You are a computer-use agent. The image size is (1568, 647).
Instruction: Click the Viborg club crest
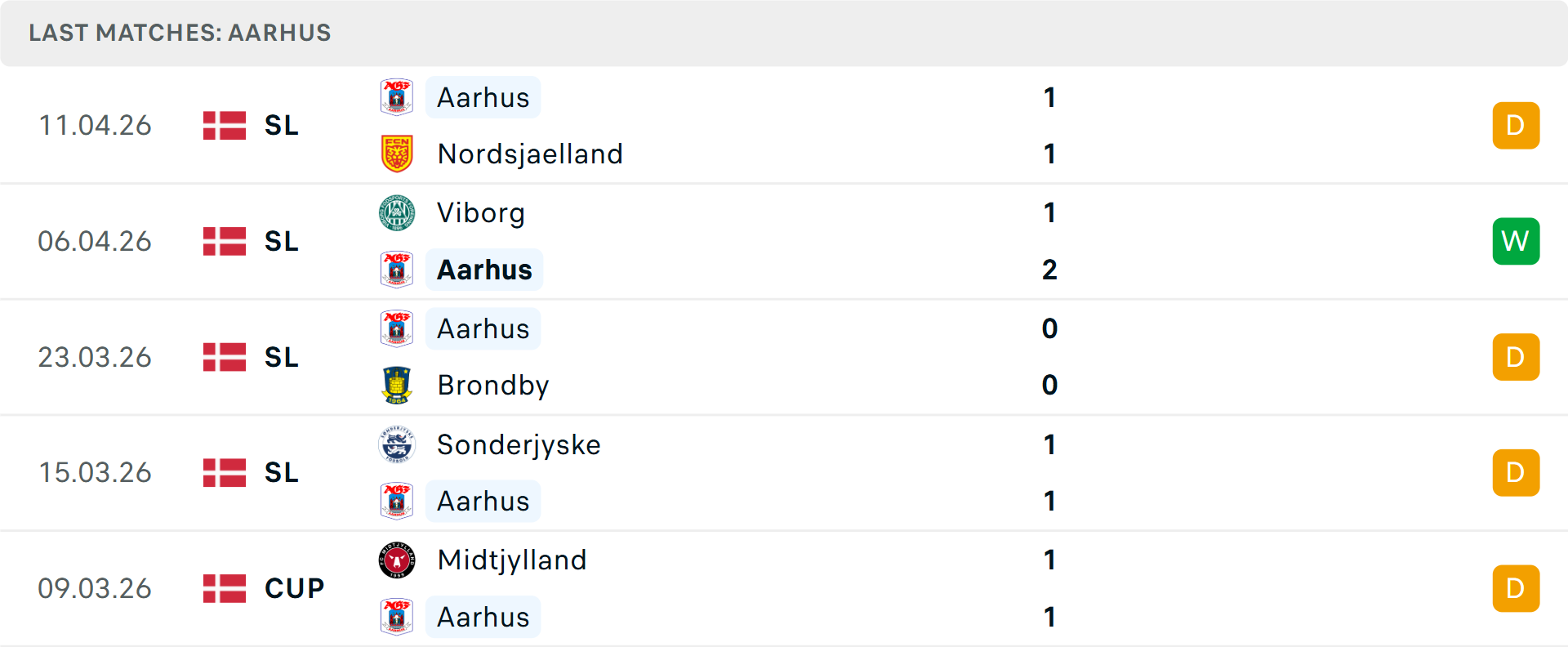397,212
